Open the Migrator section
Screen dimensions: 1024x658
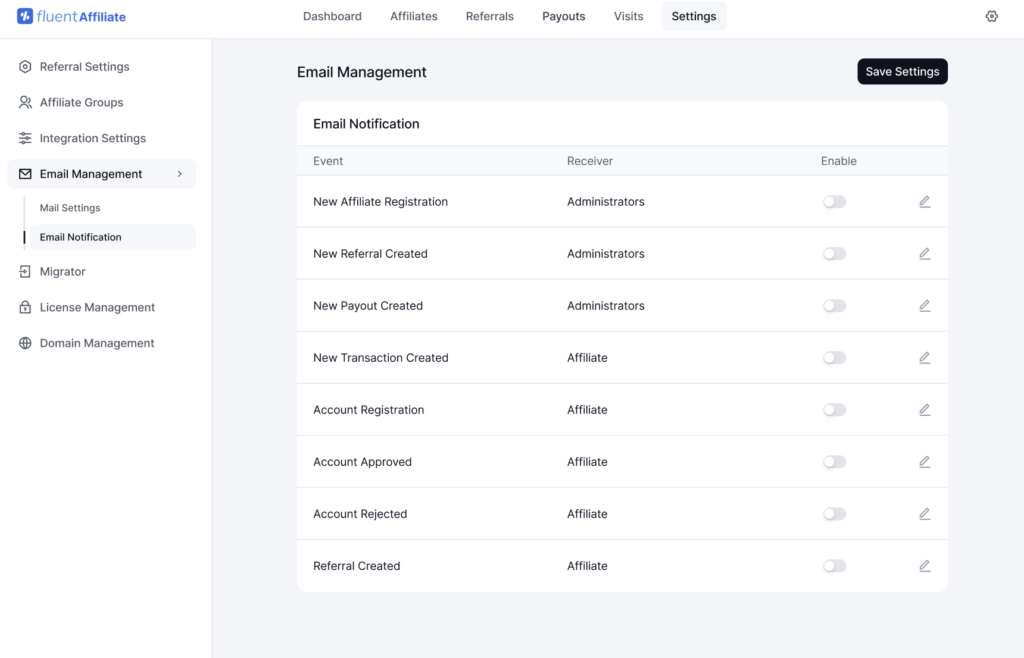coord(62,272)
